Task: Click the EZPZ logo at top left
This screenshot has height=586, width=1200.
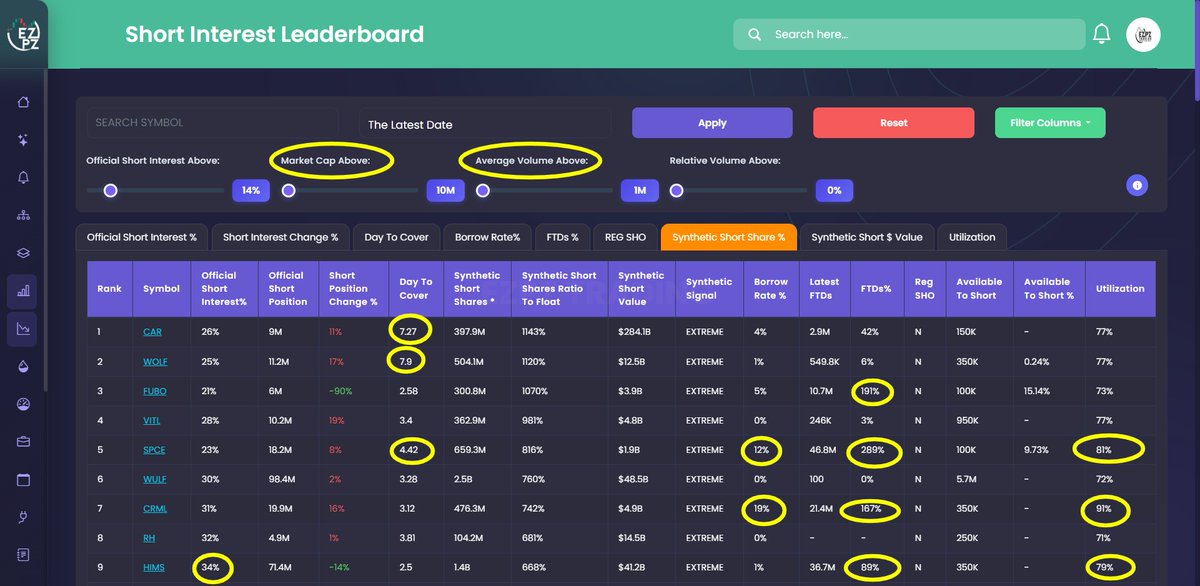Action: 23,35
